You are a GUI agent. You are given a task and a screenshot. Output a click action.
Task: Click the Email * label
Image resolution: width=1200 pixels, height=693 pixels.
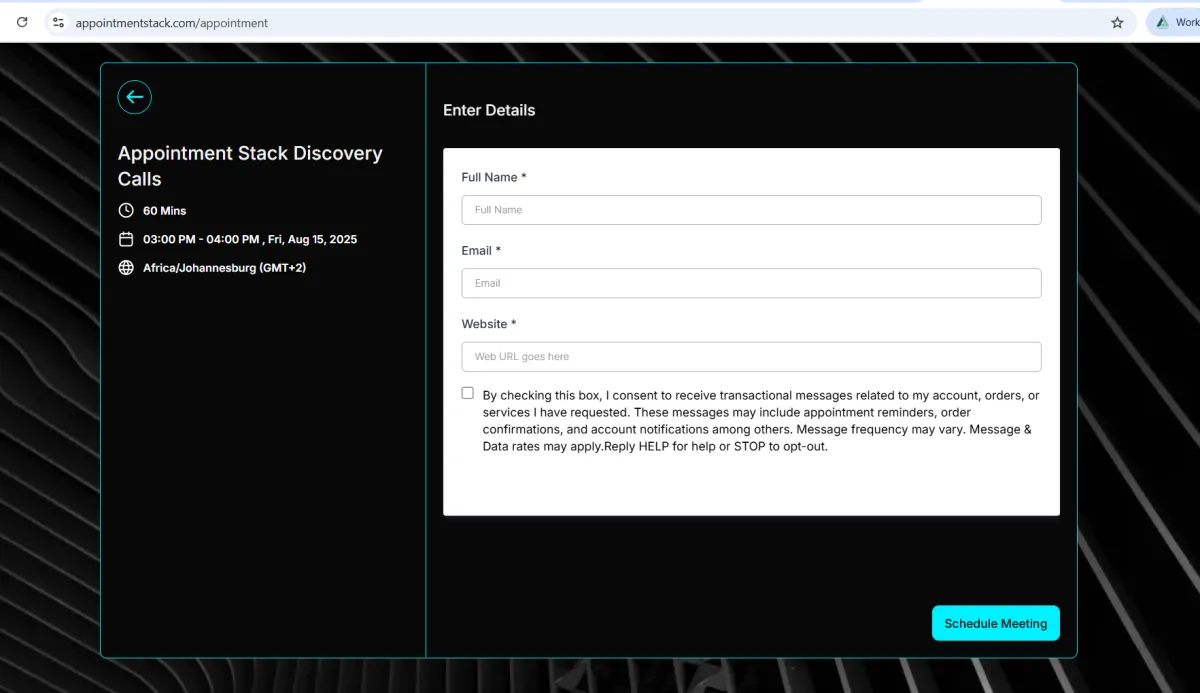[481, 250]
